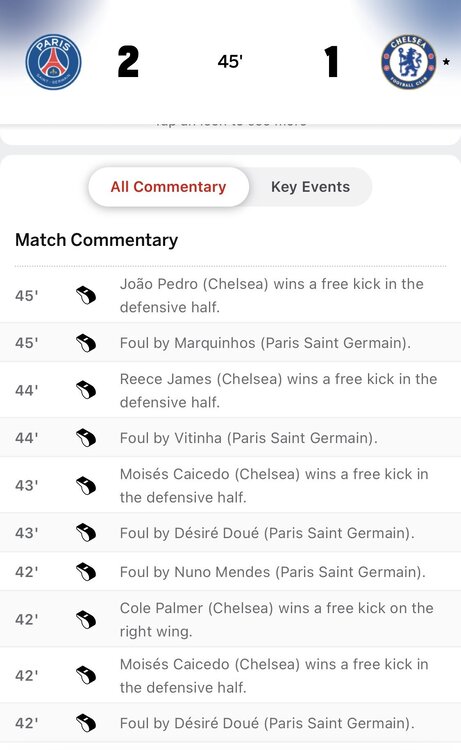Open Reece James wins free kick entry
The height and width of the screenshot is (750, 461).
pos(230,390)
